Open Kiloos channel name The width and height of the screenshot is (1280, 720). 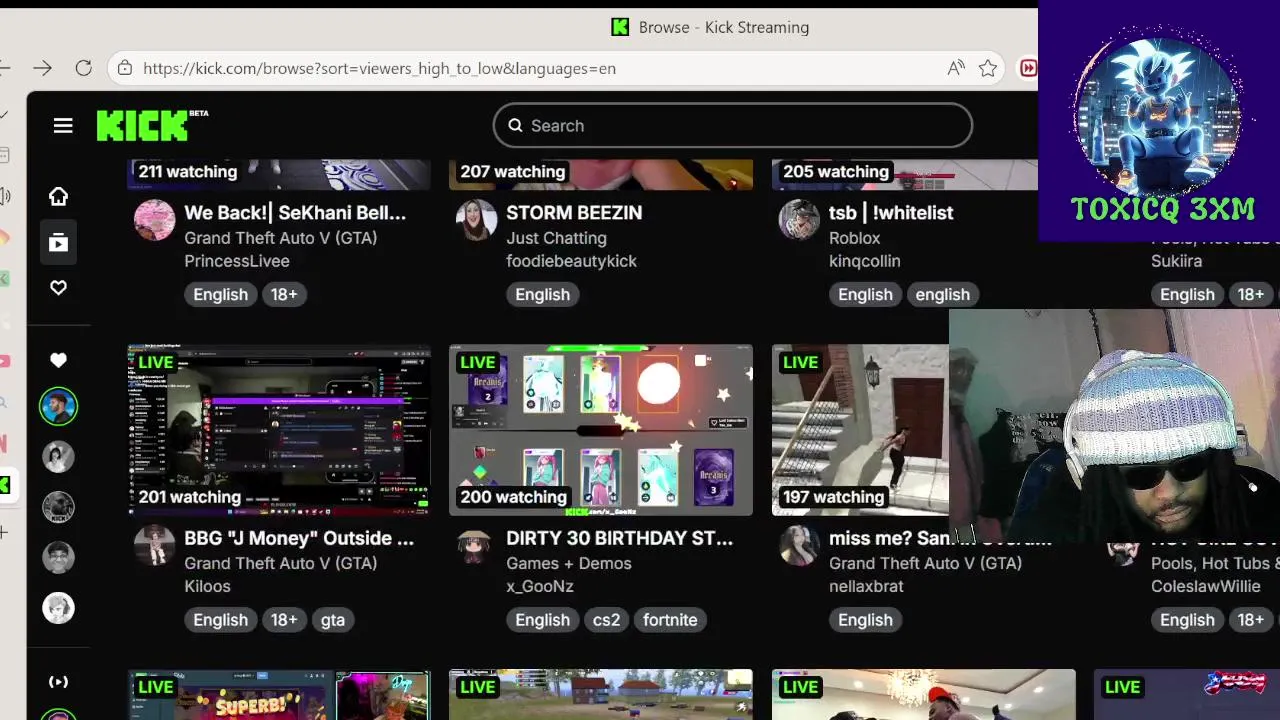tap(207, 586)
